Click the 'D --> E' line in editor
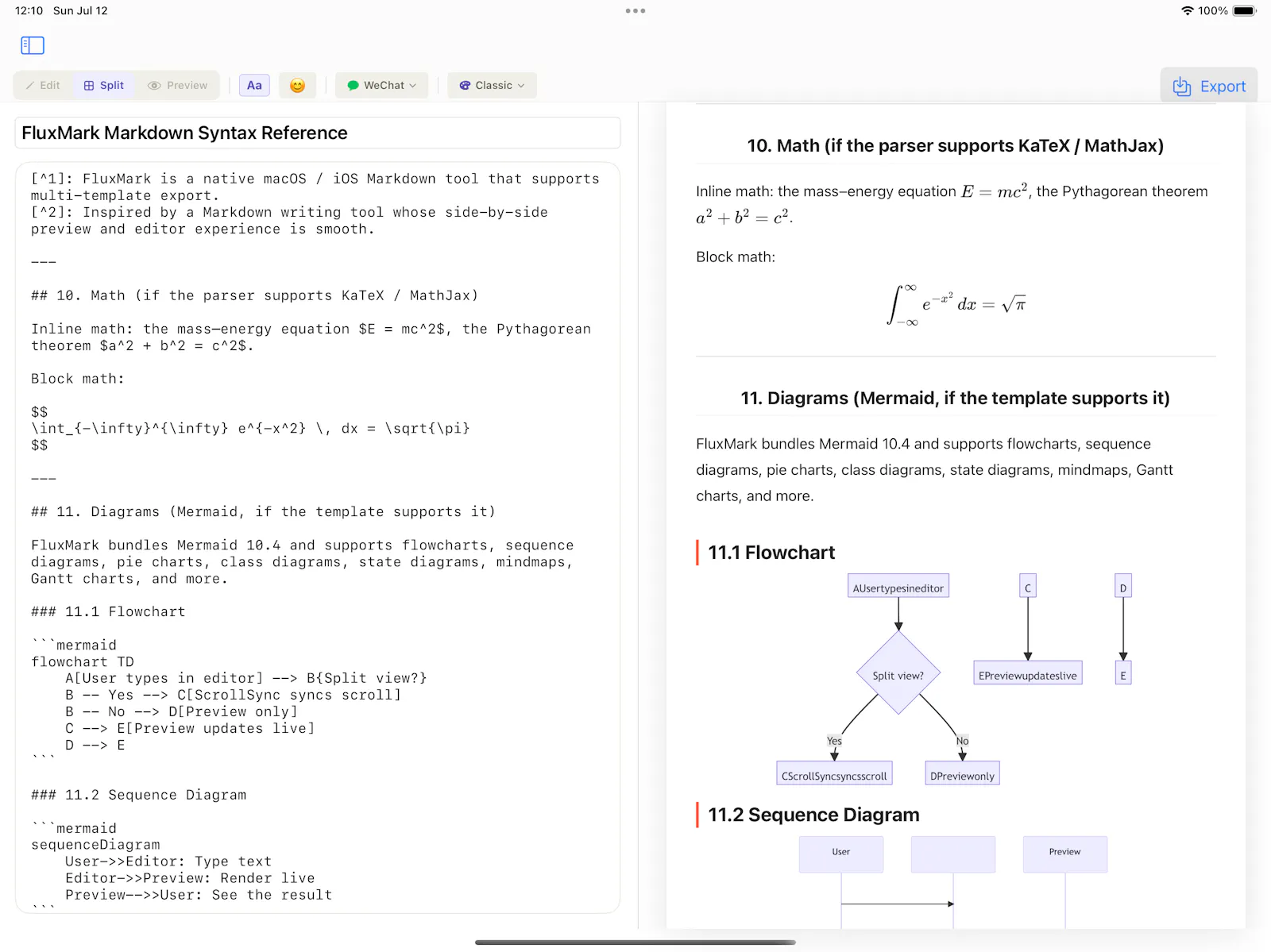Viewport: 1271px width, 952px height. (95, 746)
